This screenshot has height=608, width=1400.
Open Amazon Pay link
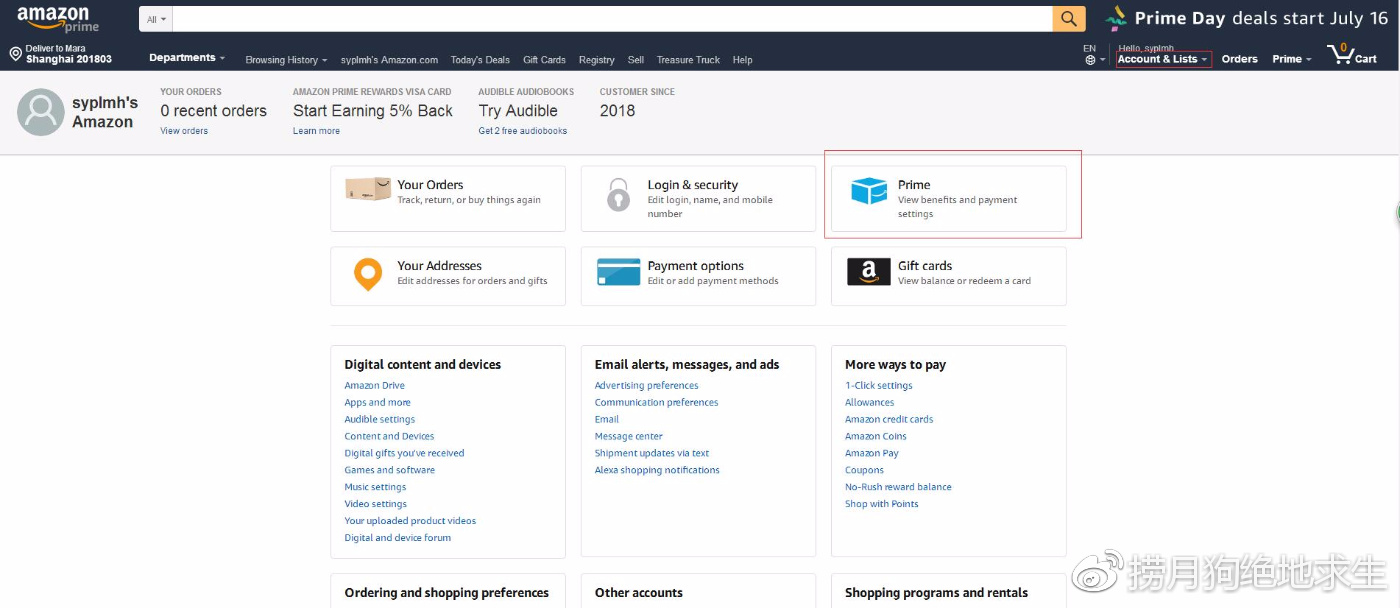(871, 453)
